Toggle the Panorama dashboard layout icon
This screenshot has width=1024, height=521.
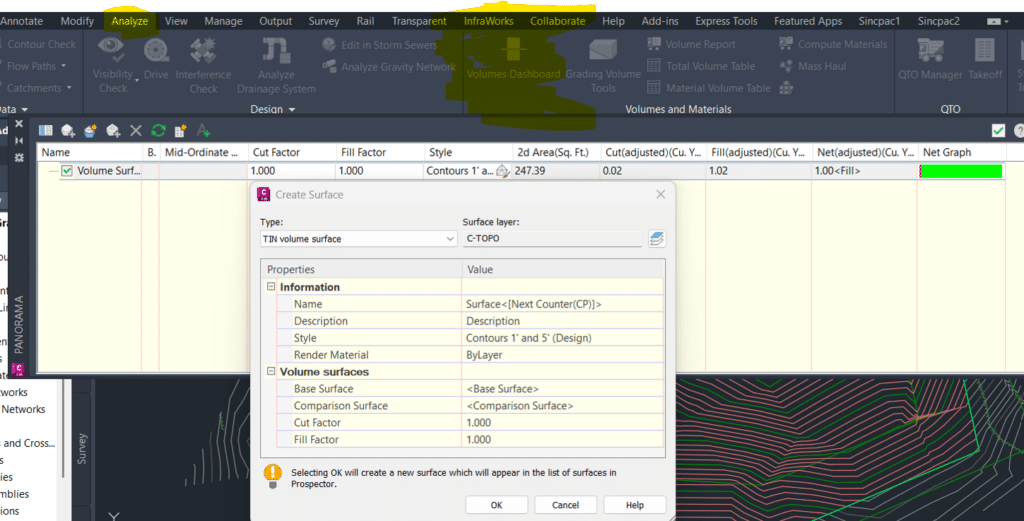pos(46,131)
